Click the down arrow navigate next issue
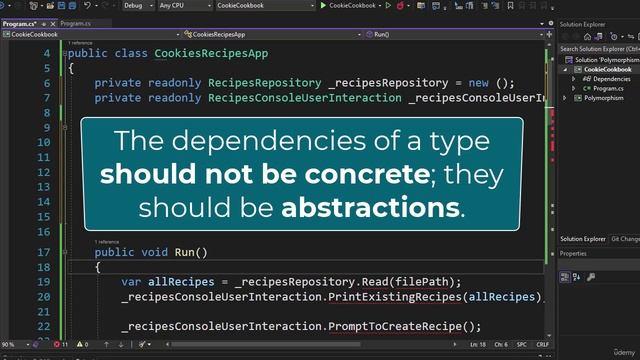 pos(121,344)
